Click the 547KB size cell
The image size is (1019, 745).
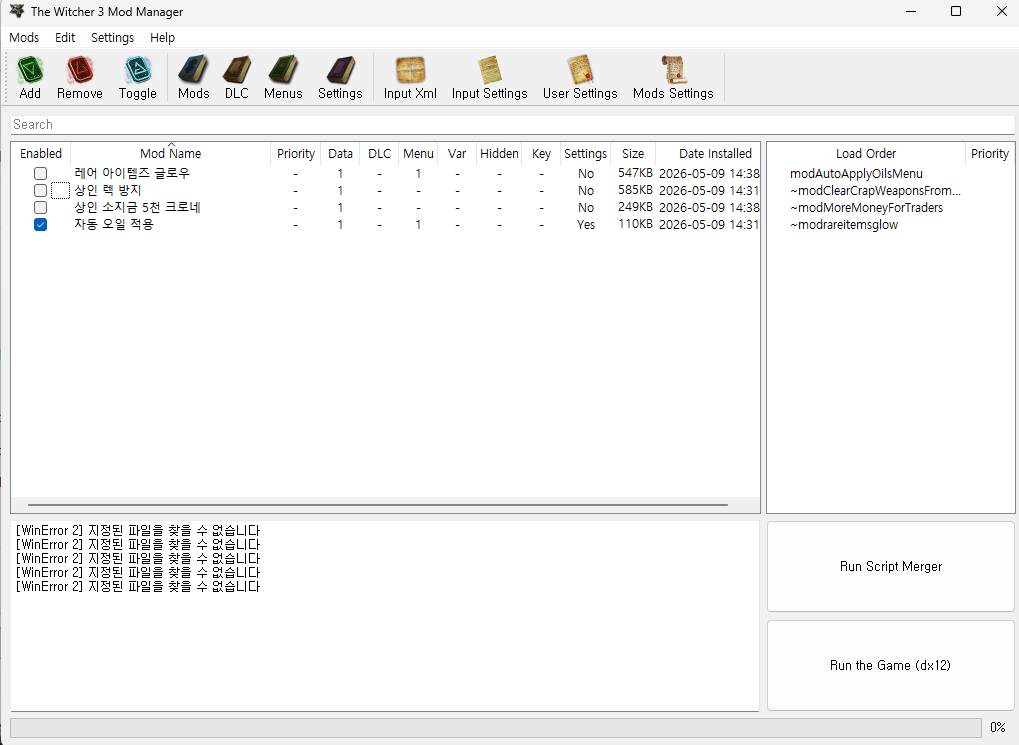click(x=635, y=173)
